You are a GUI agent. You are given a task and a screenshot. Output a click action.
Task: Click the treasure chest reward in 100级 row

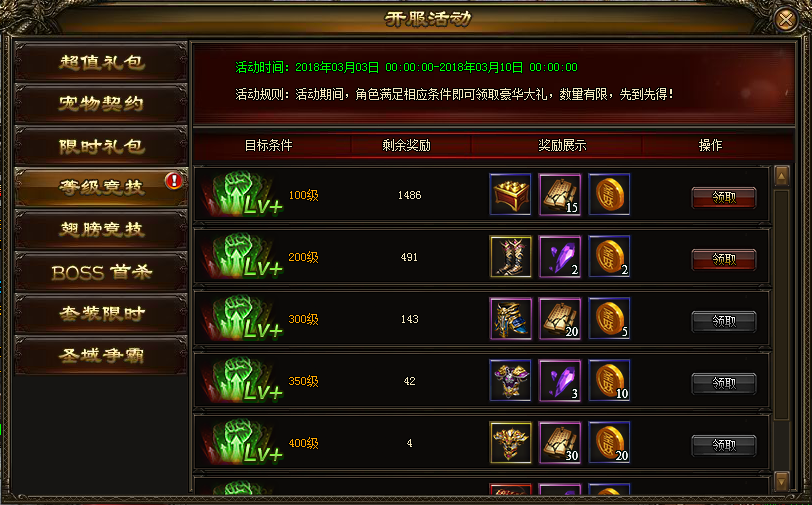click(510, 195)
